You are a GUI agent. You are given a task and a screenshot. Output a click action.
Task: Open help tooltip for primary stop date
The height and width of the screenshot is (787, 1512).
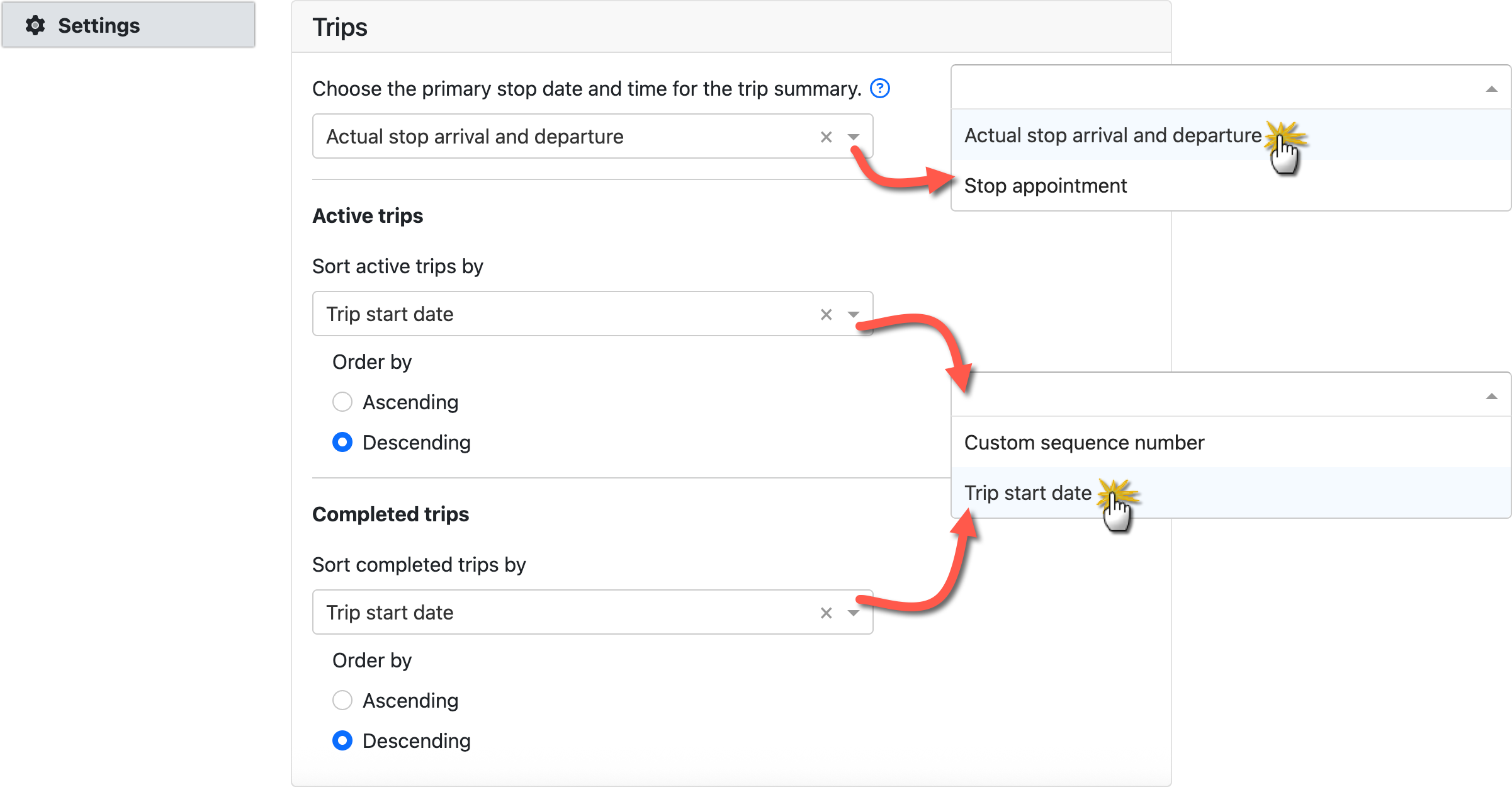(x=879, y=89)
